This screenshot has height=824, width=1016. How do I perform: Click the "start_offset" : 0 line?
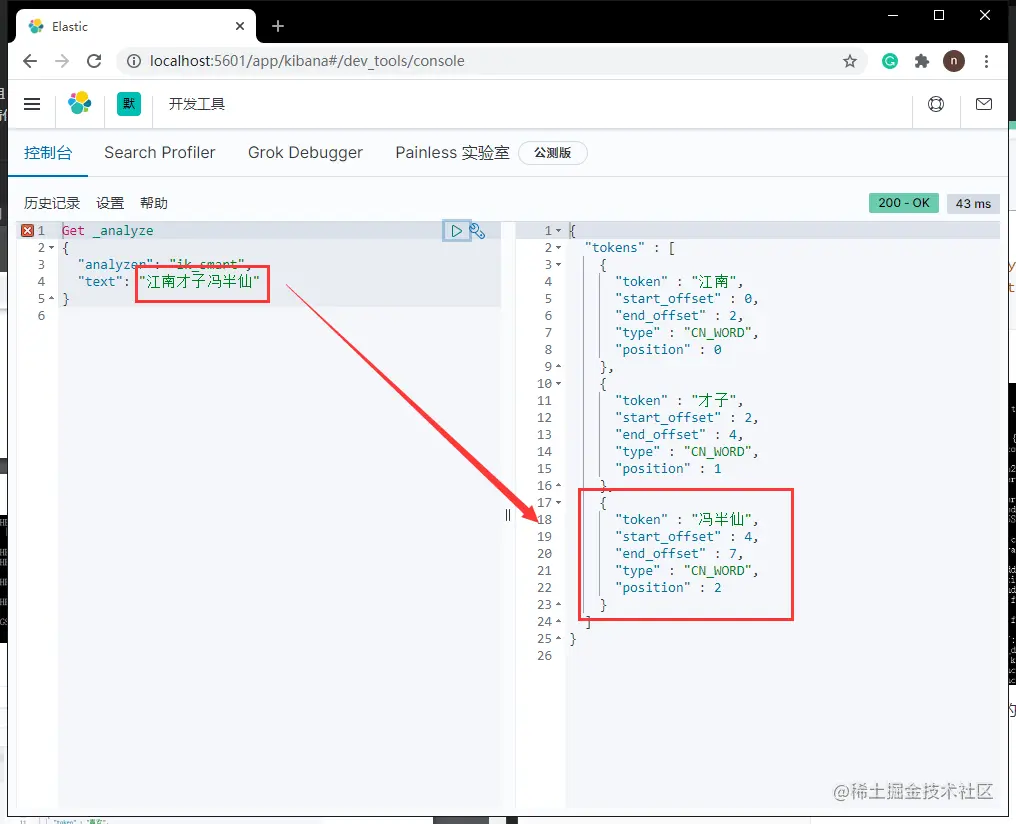coord(687,299)
